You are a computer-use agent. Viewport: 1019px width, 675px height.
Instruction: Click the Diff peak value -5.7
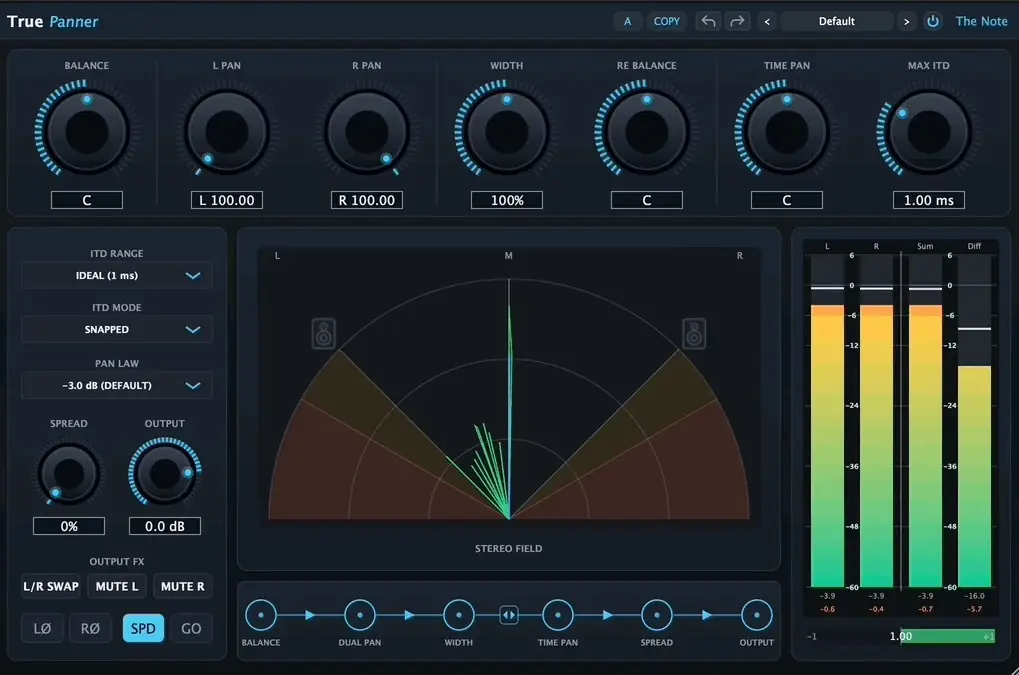click(x=974, y=609)
